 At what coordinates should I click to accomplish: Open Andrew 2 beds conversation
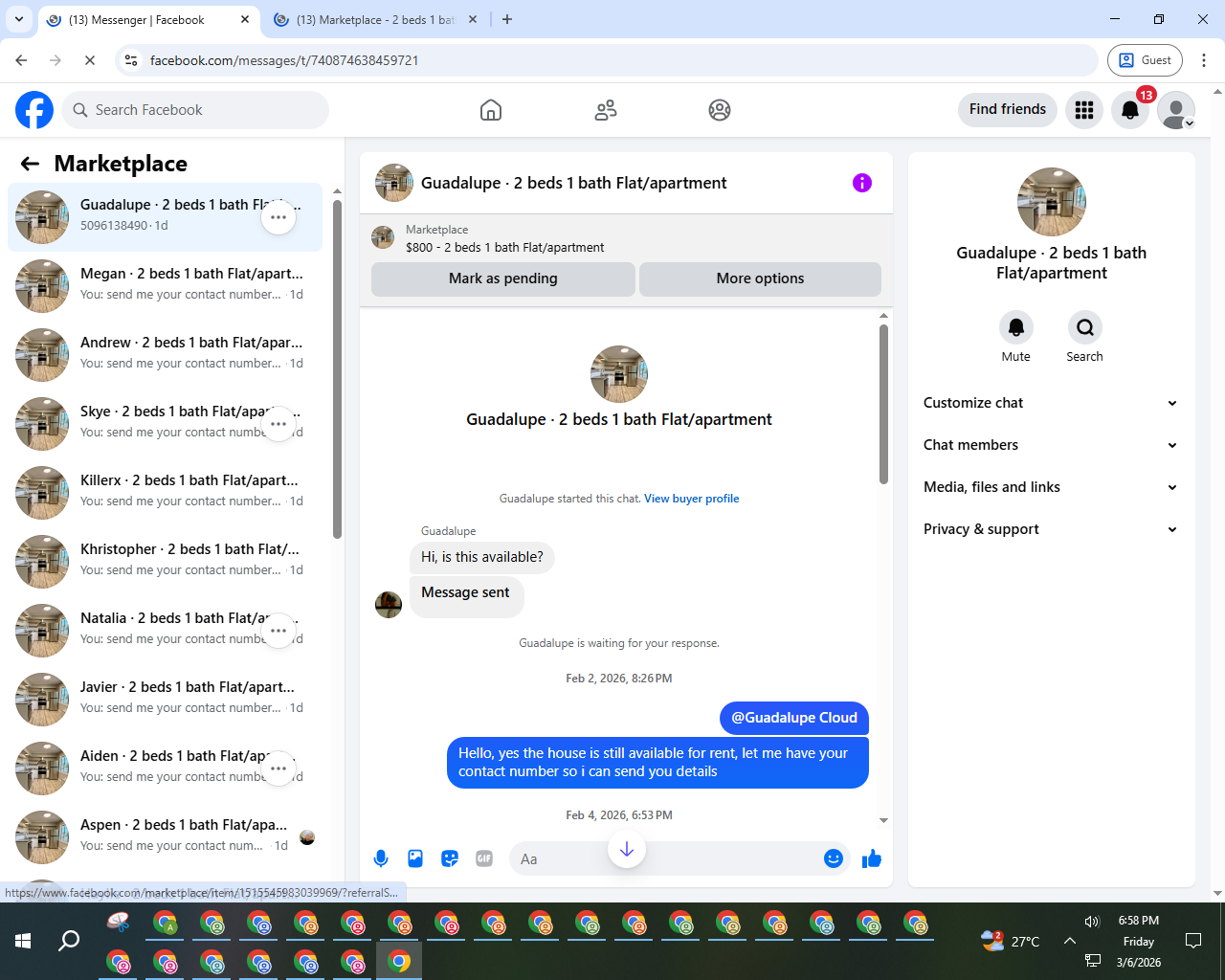(x=166, y=355)
